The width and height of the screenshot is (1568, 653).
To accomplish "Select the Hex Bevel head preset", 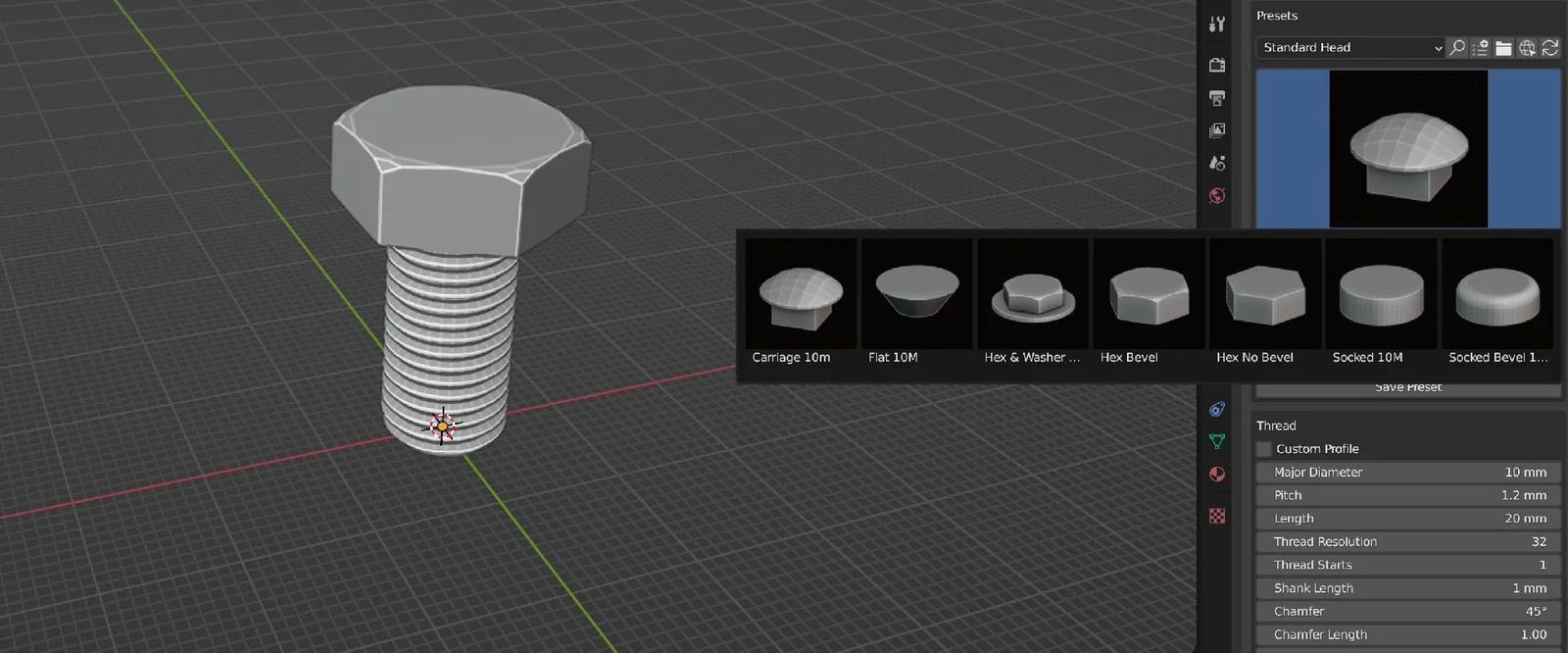I will (x=1150, y=303).
